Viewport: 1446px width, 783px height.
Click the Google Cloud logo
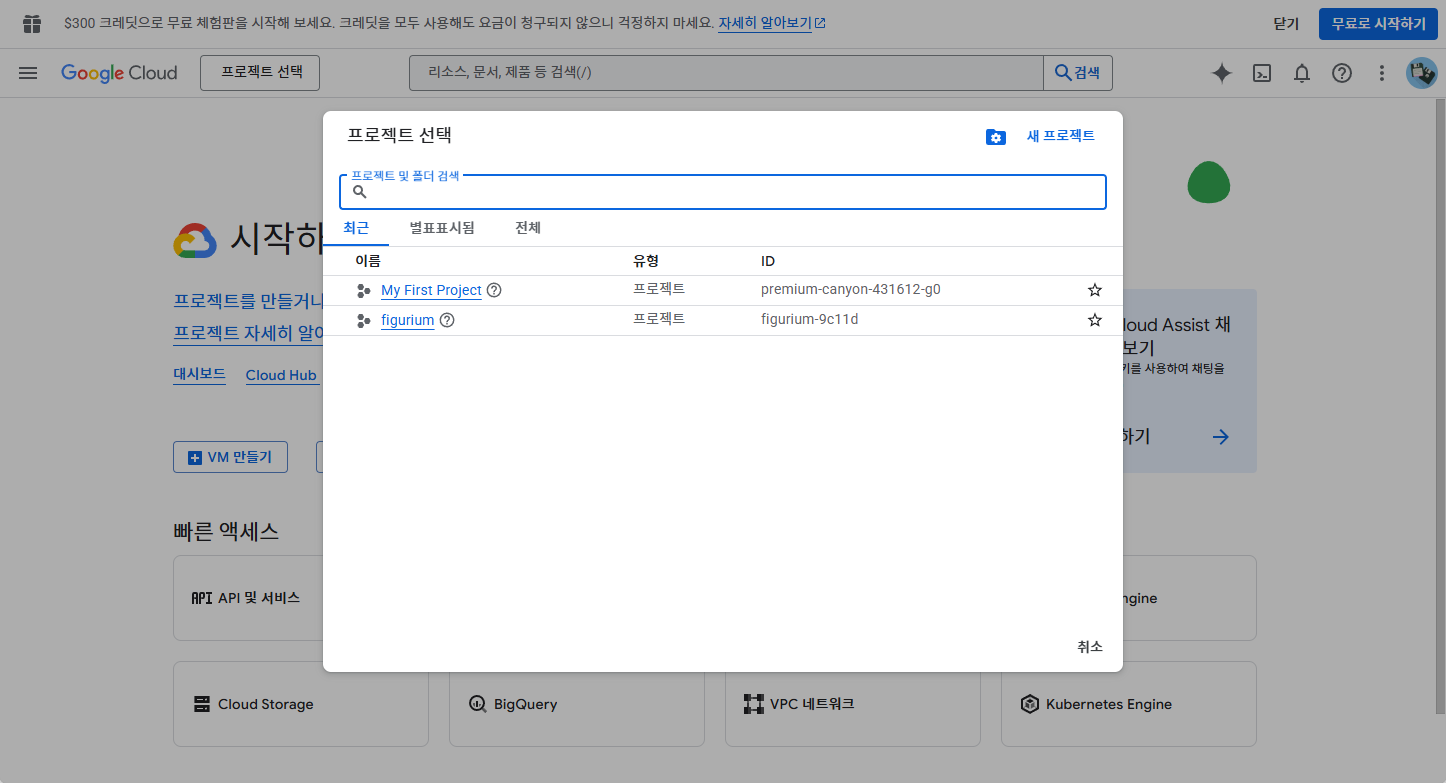(x=119, y=73)
